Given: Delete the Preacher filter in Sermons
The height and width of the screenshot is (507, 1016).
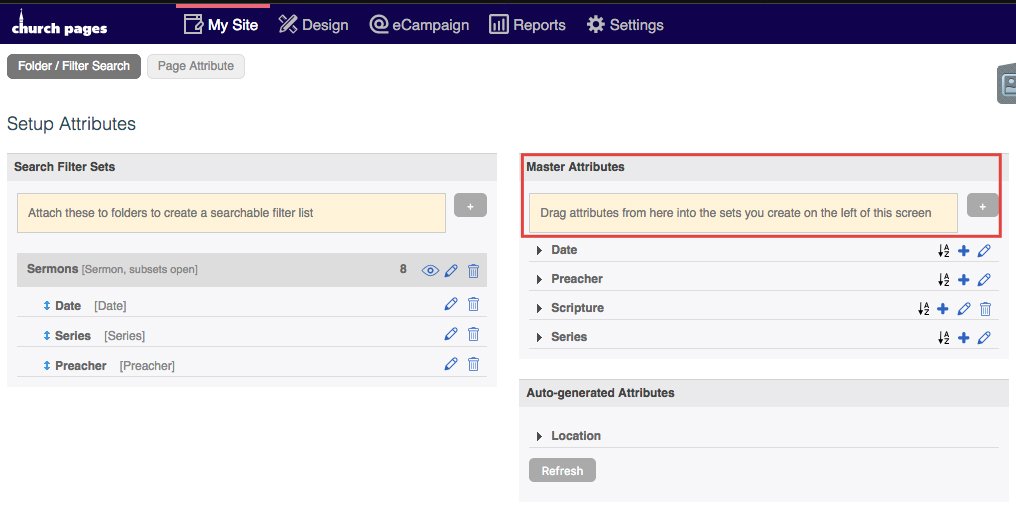Looking at the screenshot, I should tap(474, 364).
